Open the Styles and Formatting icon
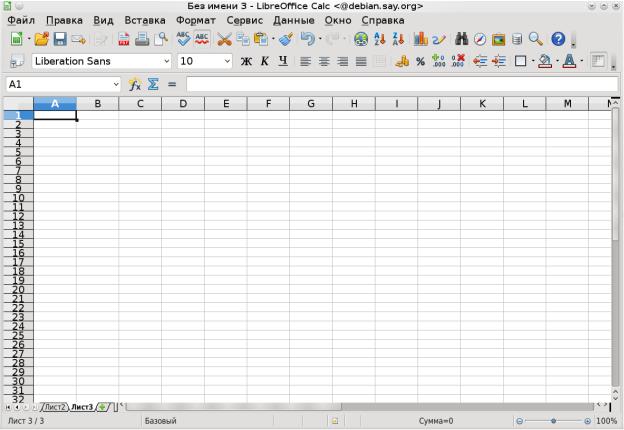Screen dimensions: 624x430 [17, 61]
